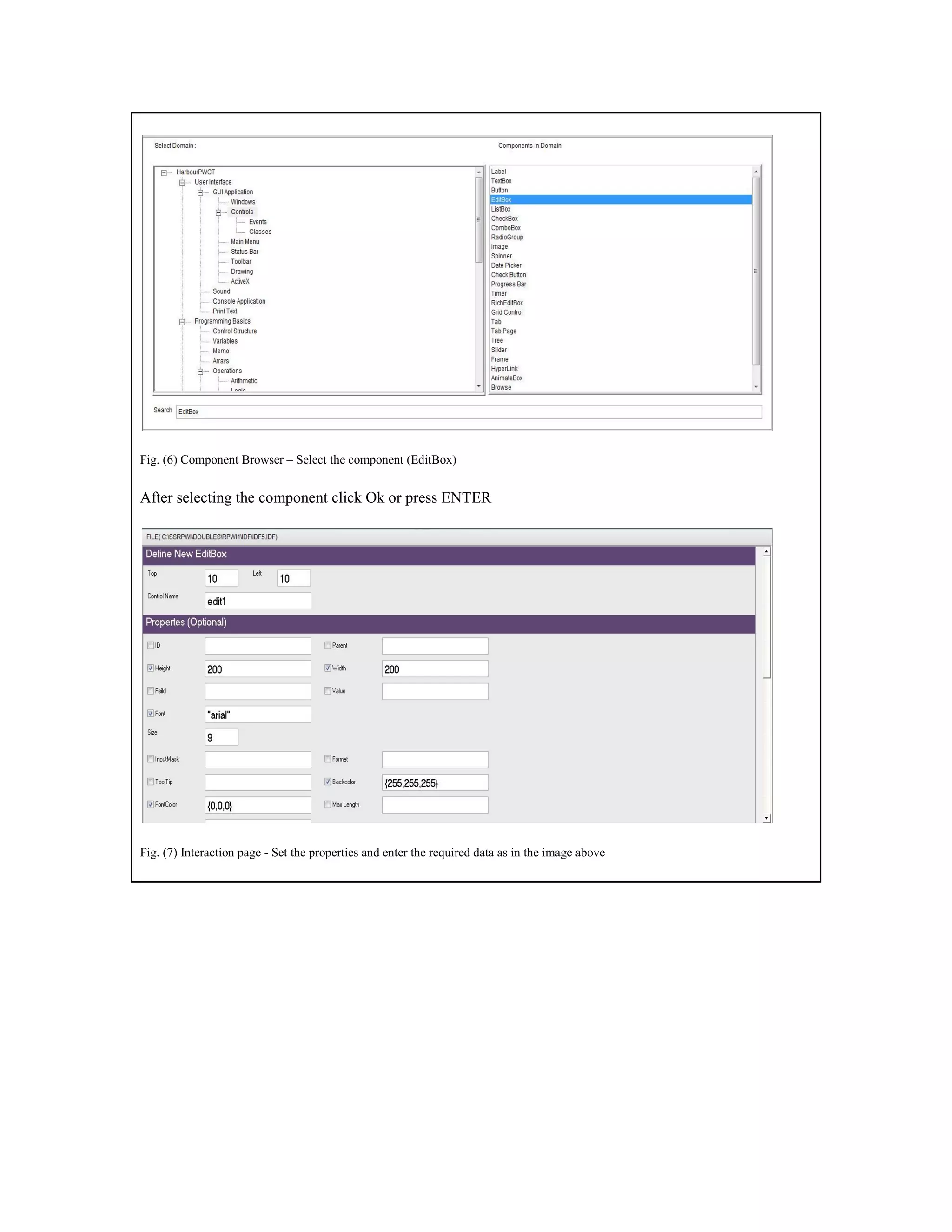This screenshot has height=1232, width=952.
Task: Enable the ToolTip checkbox
Action: pos(151,782)
